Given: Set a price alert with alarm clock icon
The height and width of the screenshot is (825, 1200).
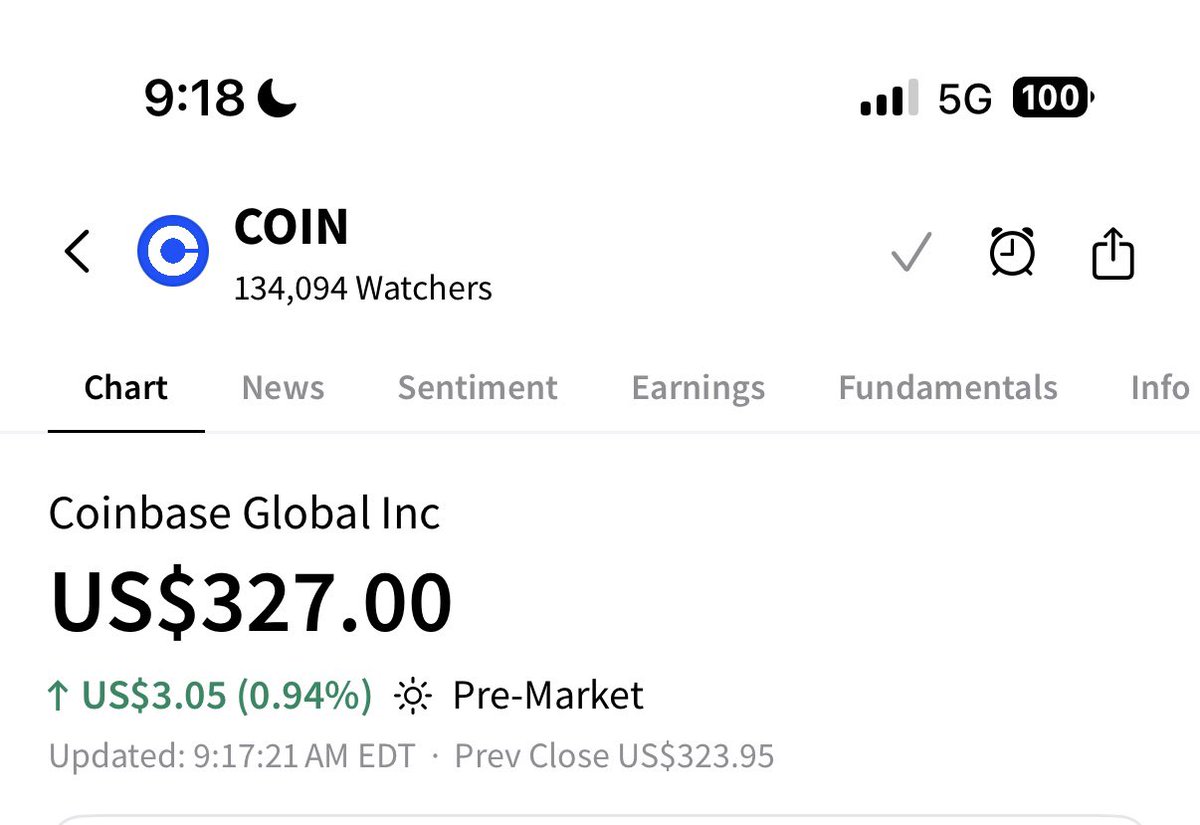Looking at the screenshot, I should (1012, 252).
